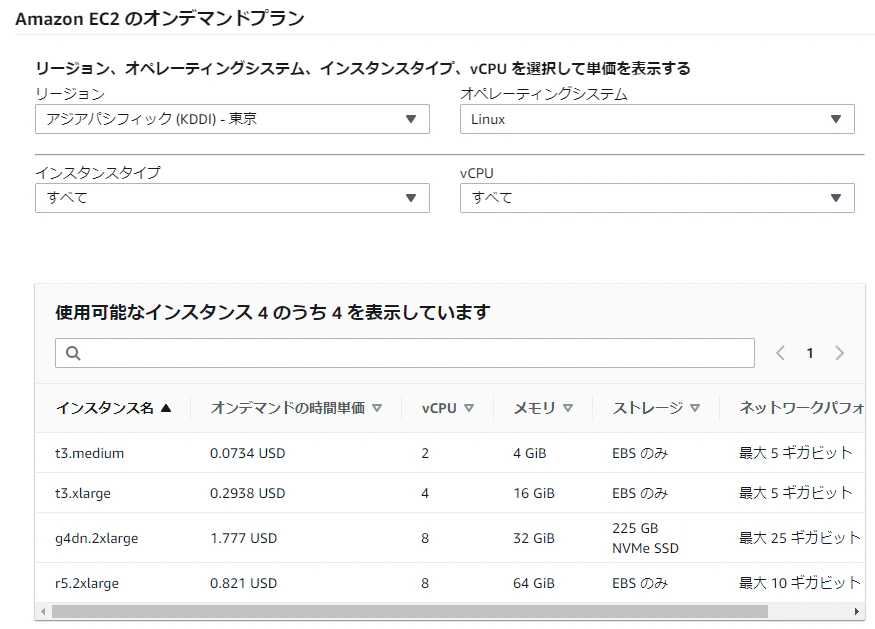Open the vCPU filter dropdown
Image resolution: width=875 pixels, height=629 pixels.
pyautogui.click(x=657, y=198)
